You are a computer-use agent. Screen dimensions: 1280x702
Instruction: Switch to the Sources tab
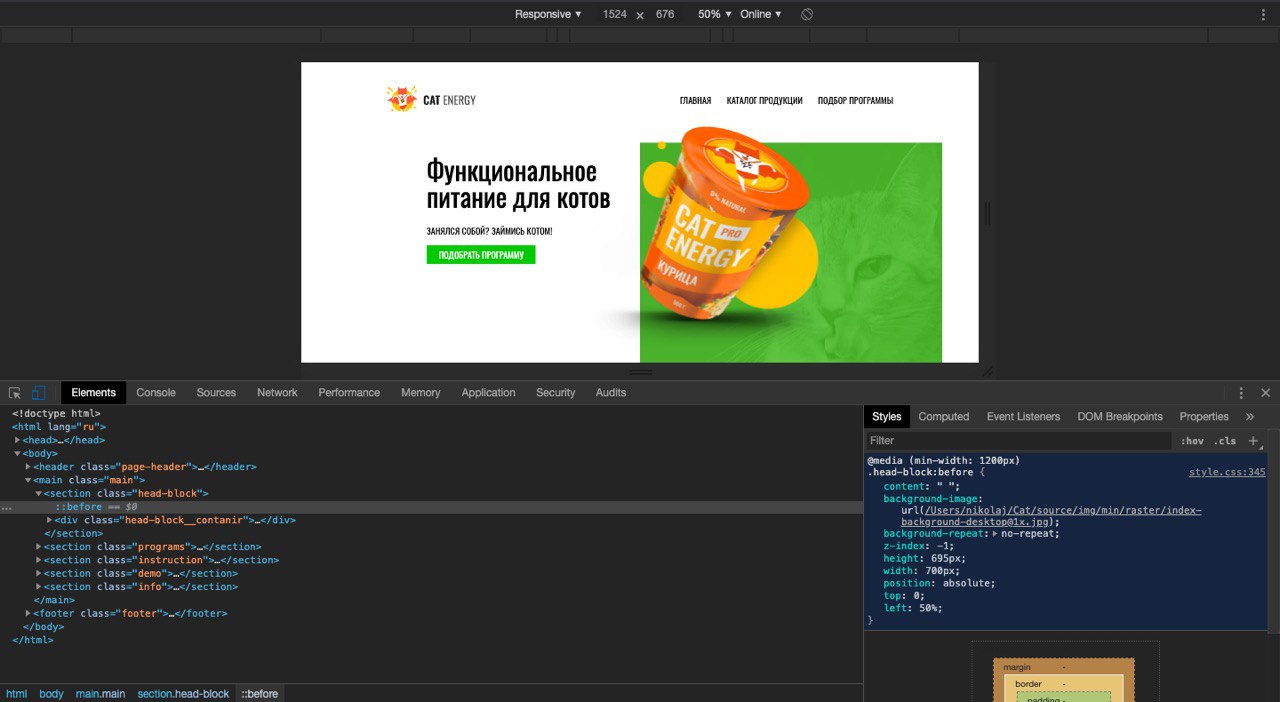tap(216, 393)
